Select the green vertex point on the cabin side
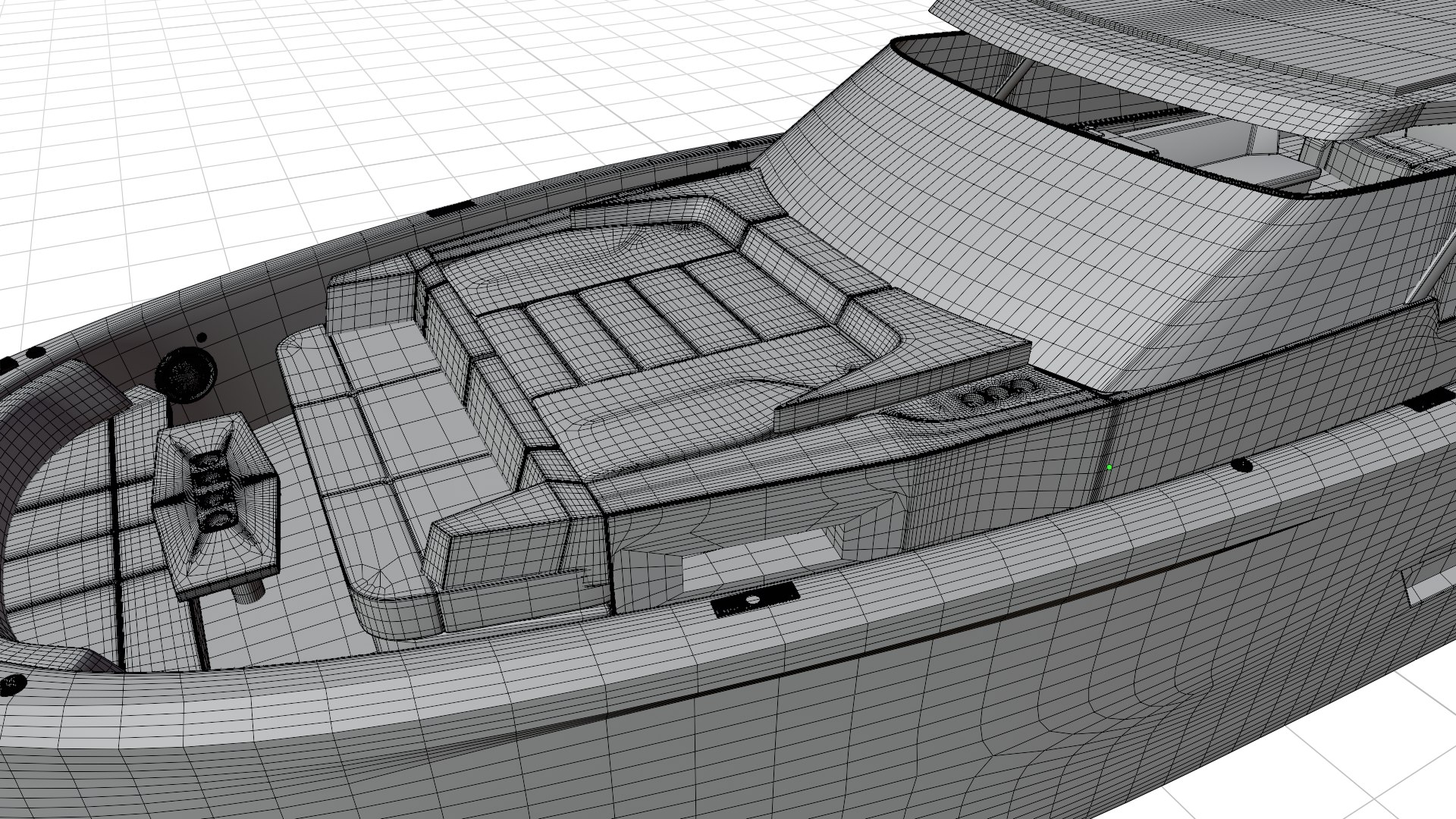Viewport: 1456px width, 819px height. click(x=1109, y=468)
